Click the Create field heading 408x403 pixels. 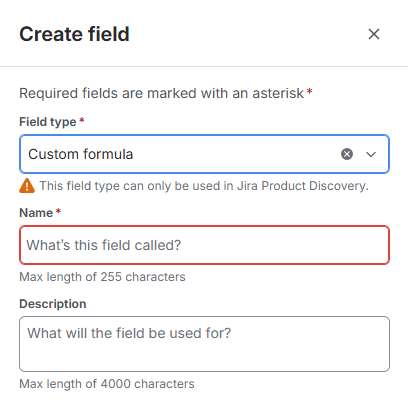click(x=74, y=34)
